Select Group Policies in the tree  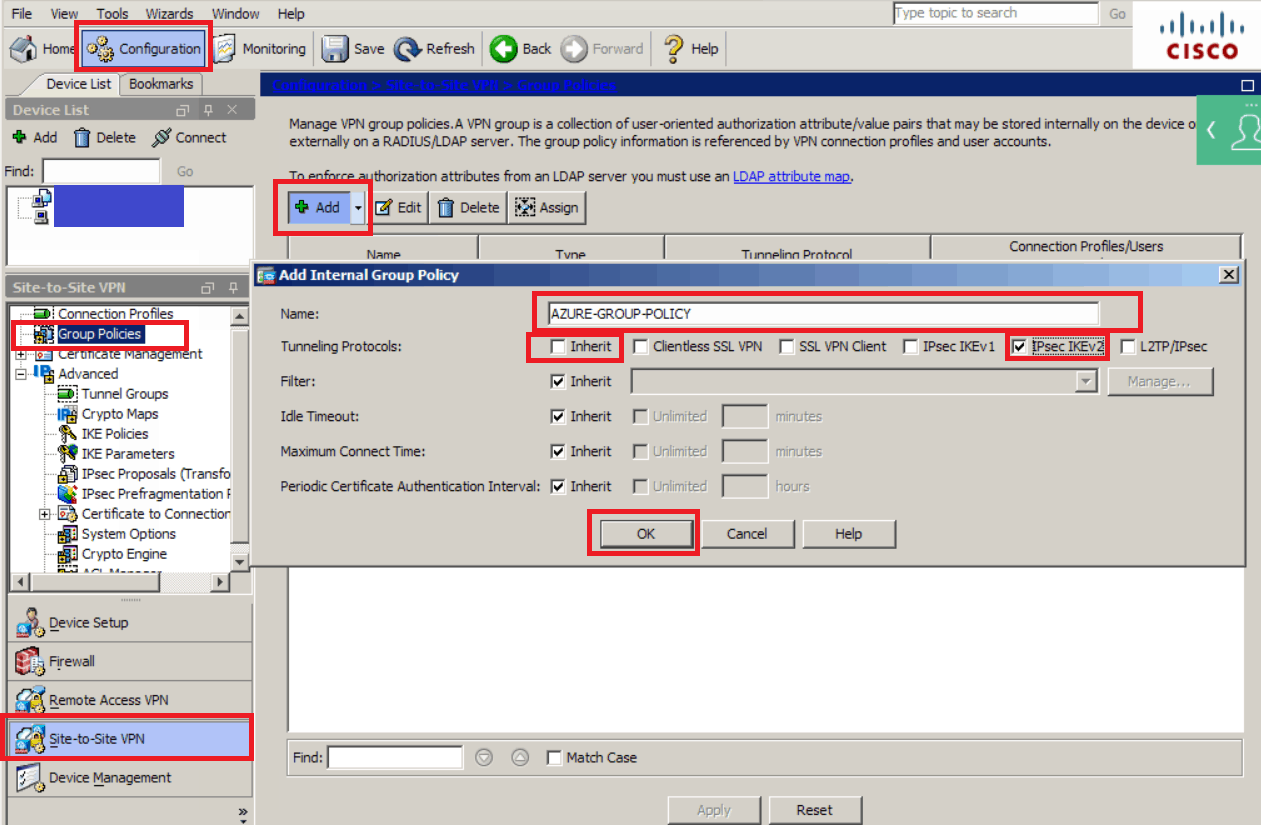[99, 334]
